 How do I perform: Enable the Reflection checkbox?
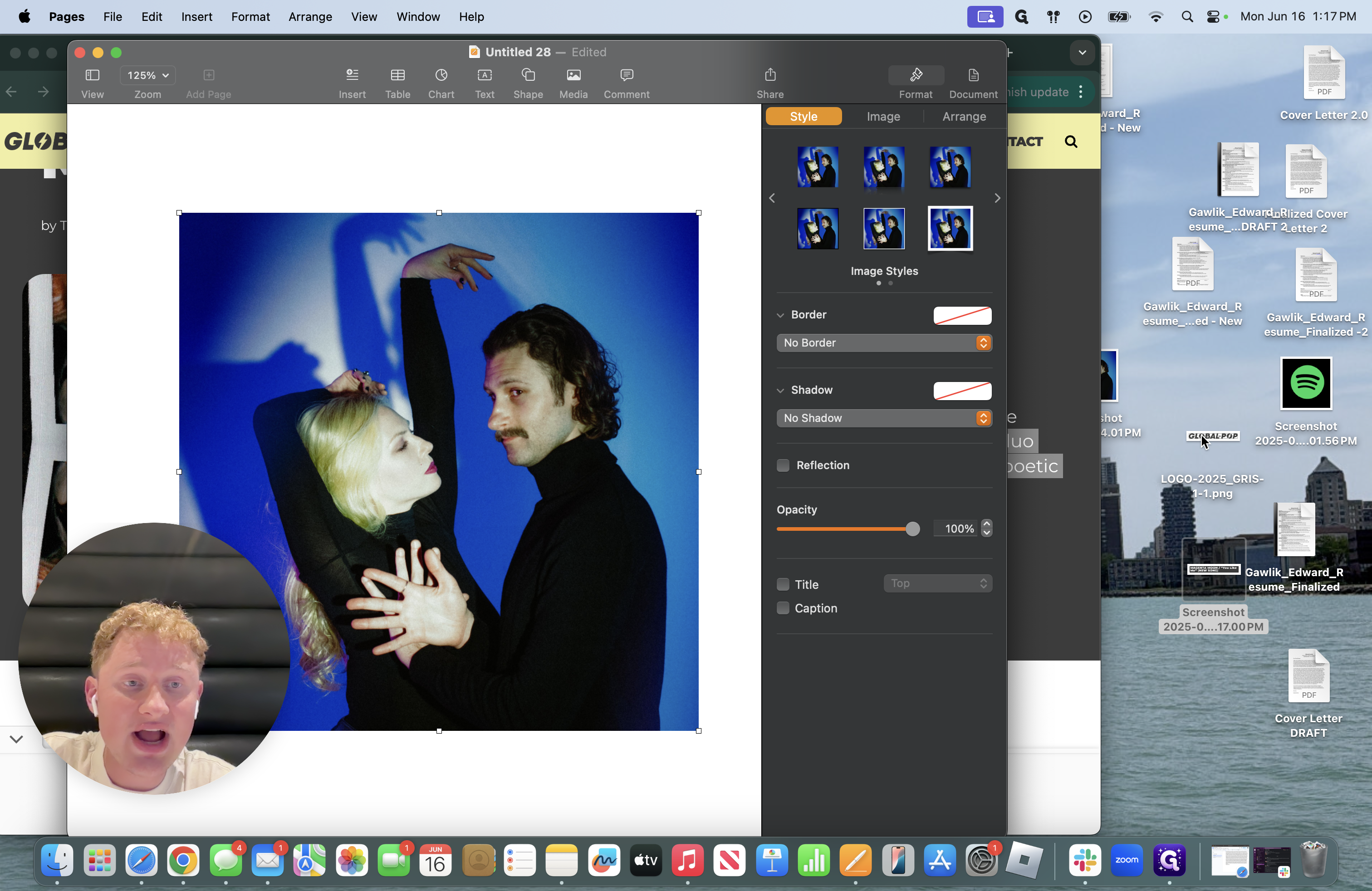click(x=783, y=465)
